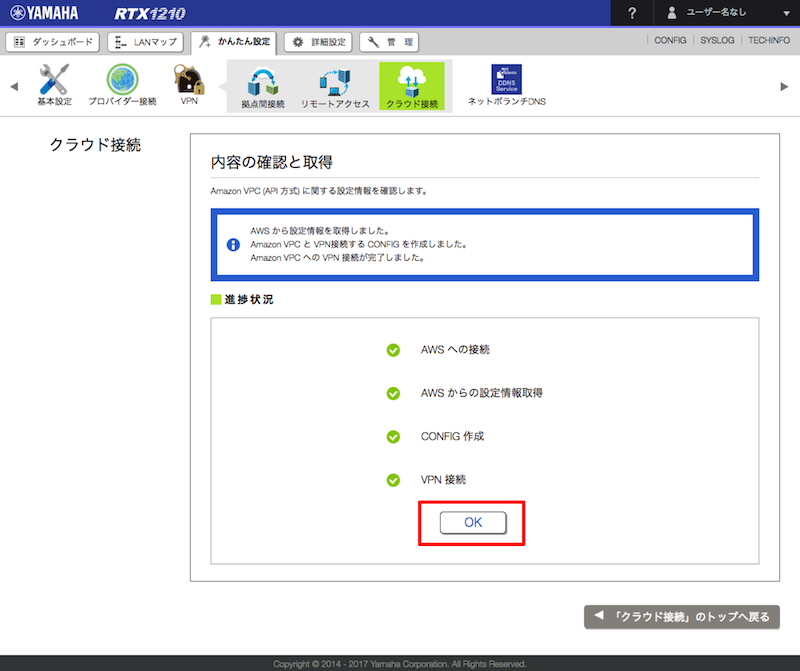This screenshot has height=671, width=800.
Task: Click the help question mark icon
Action: pos(632,13)
